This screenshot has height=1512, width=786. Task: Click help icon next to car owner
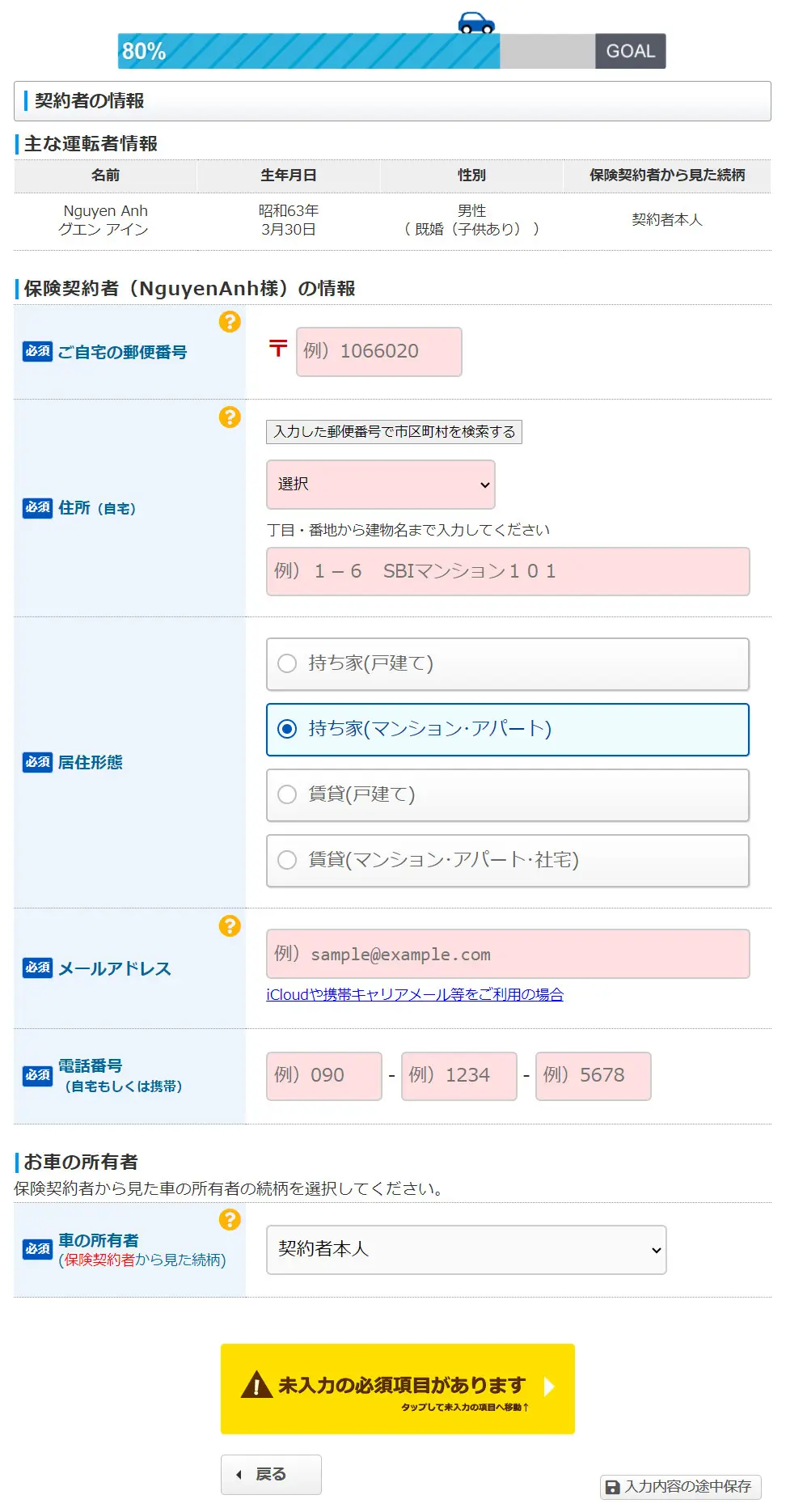(230, 1219)
